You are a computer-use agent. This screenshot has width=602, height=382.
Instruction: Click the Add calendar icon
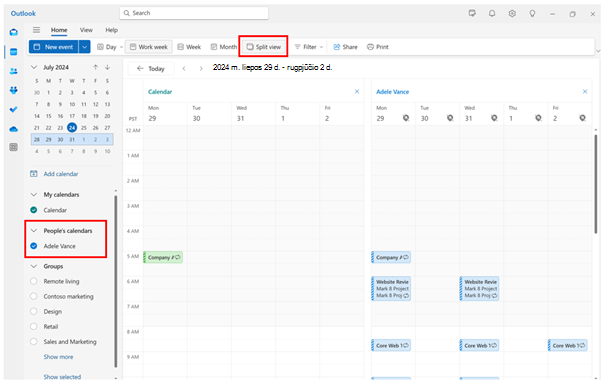pos(34,174)
